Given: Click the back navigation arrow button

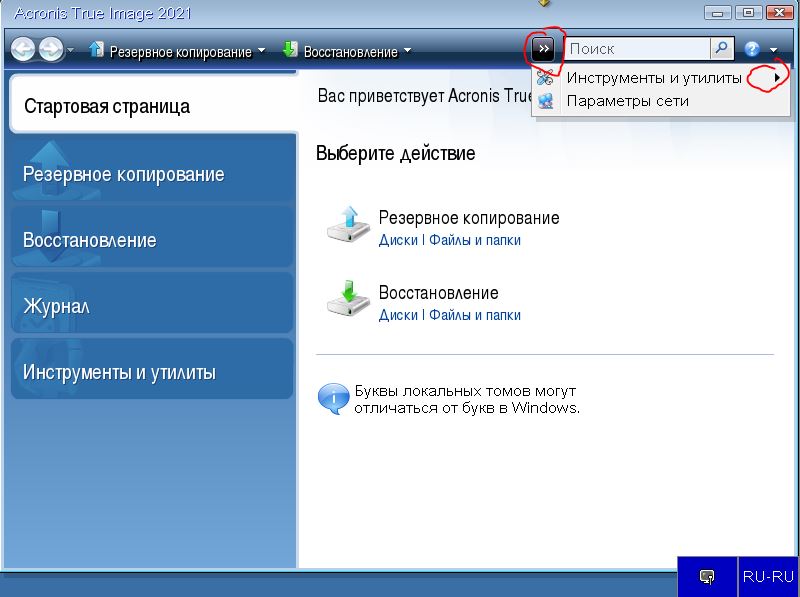Looking at the screenshot, I should tap(24, 49).
